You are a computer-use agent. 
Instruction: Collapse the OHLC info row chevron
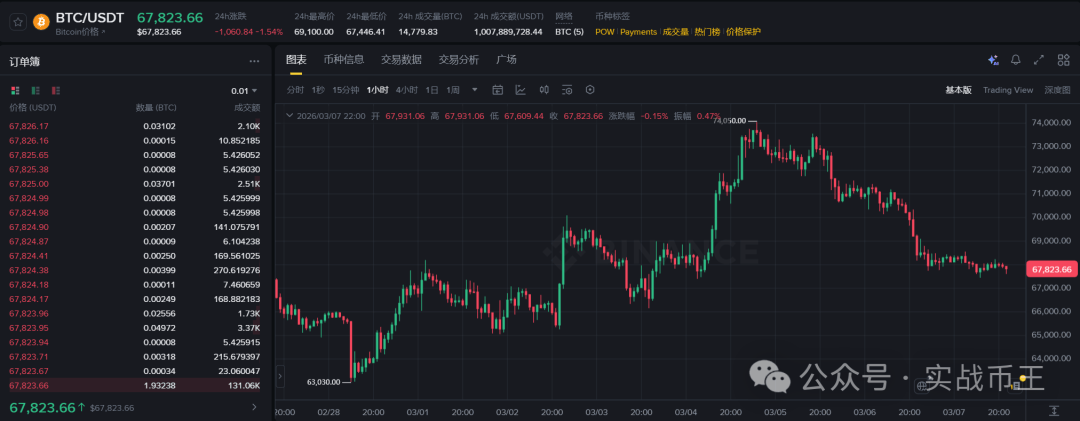click(290, 116)
